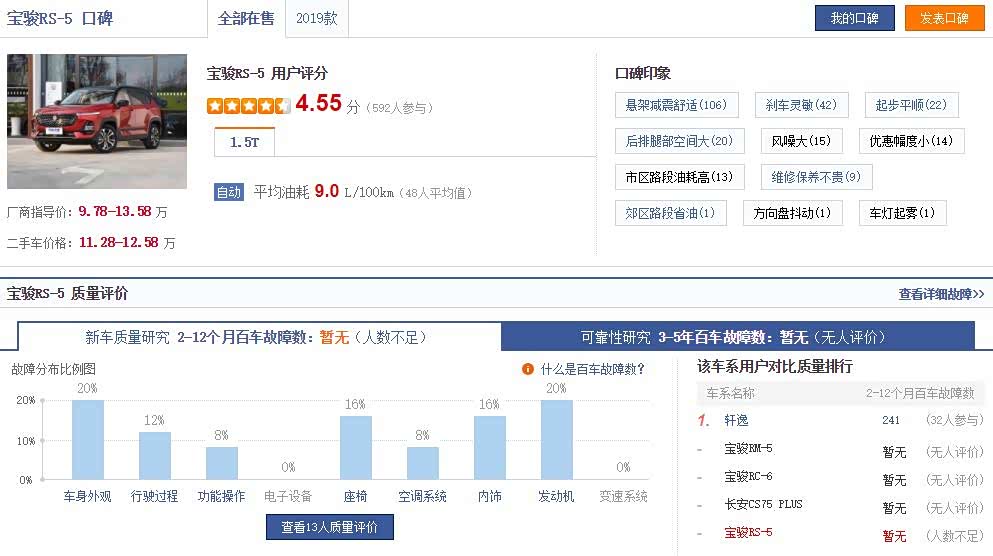Select the 车灯起雾(1) tag
Viewport: 993px width, 556px height.
pos(902,213)
